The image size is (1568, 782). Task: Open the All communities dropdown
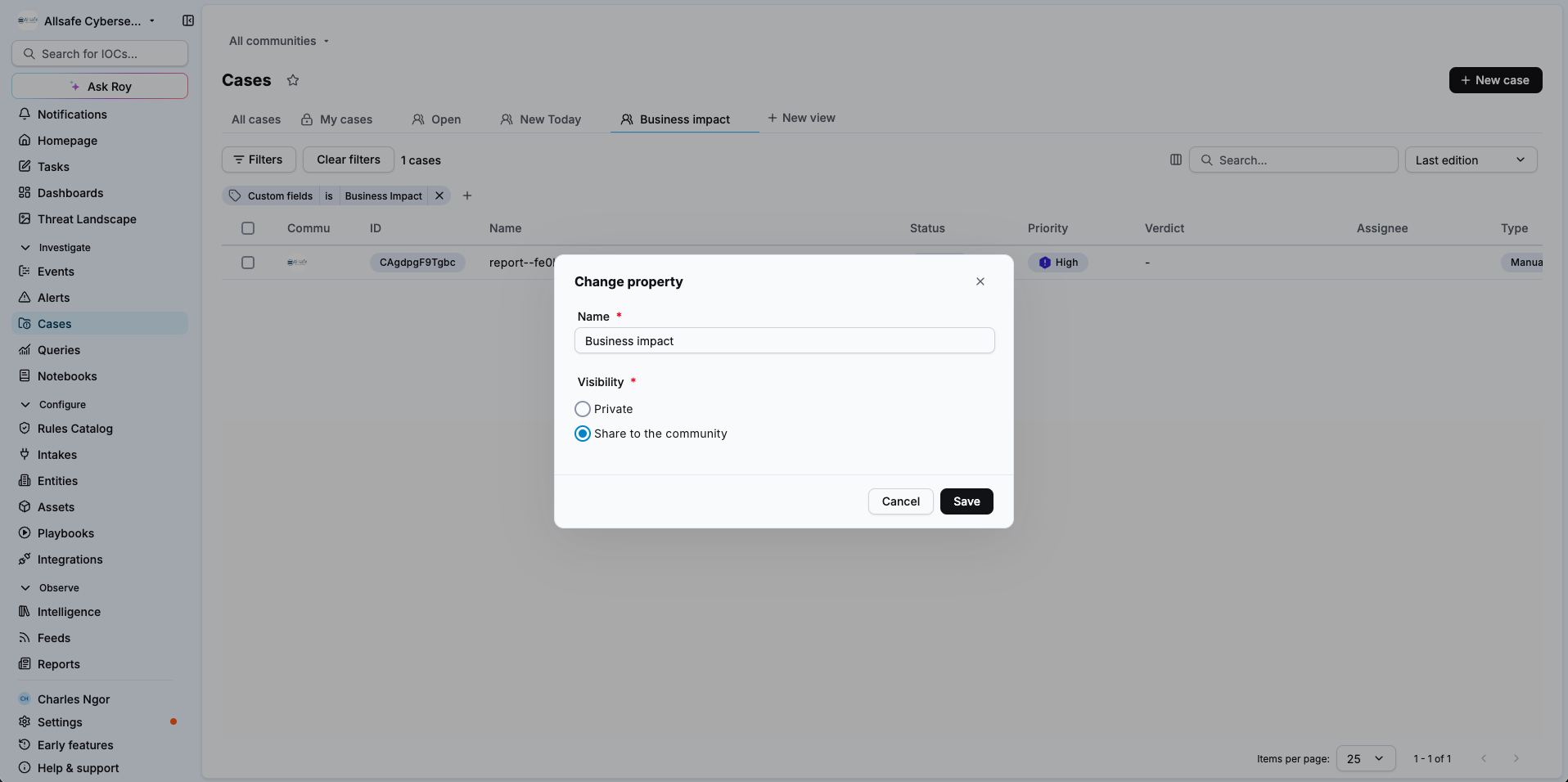point(279,41)
